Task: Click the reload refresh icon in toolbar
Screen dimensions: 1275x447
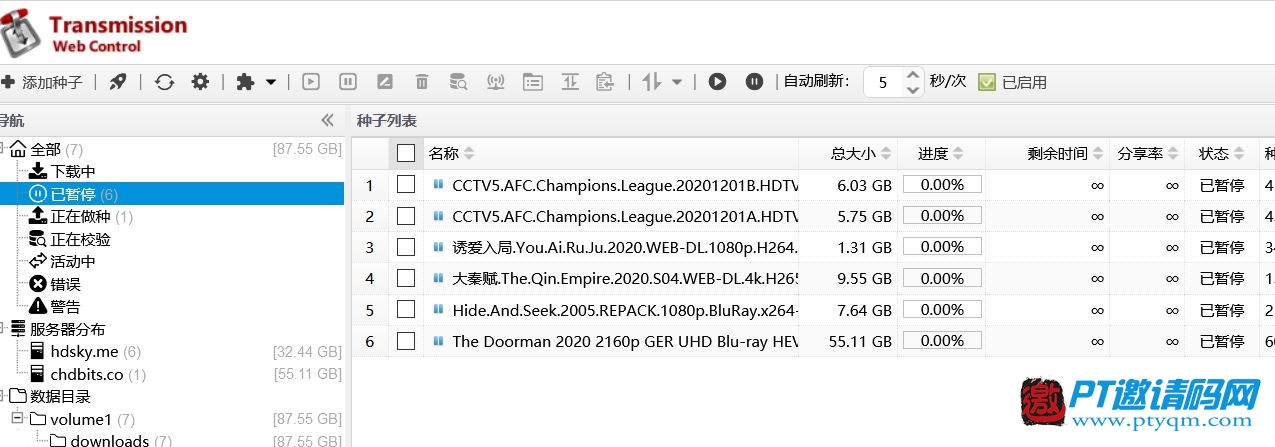Action: pos(164,82)
